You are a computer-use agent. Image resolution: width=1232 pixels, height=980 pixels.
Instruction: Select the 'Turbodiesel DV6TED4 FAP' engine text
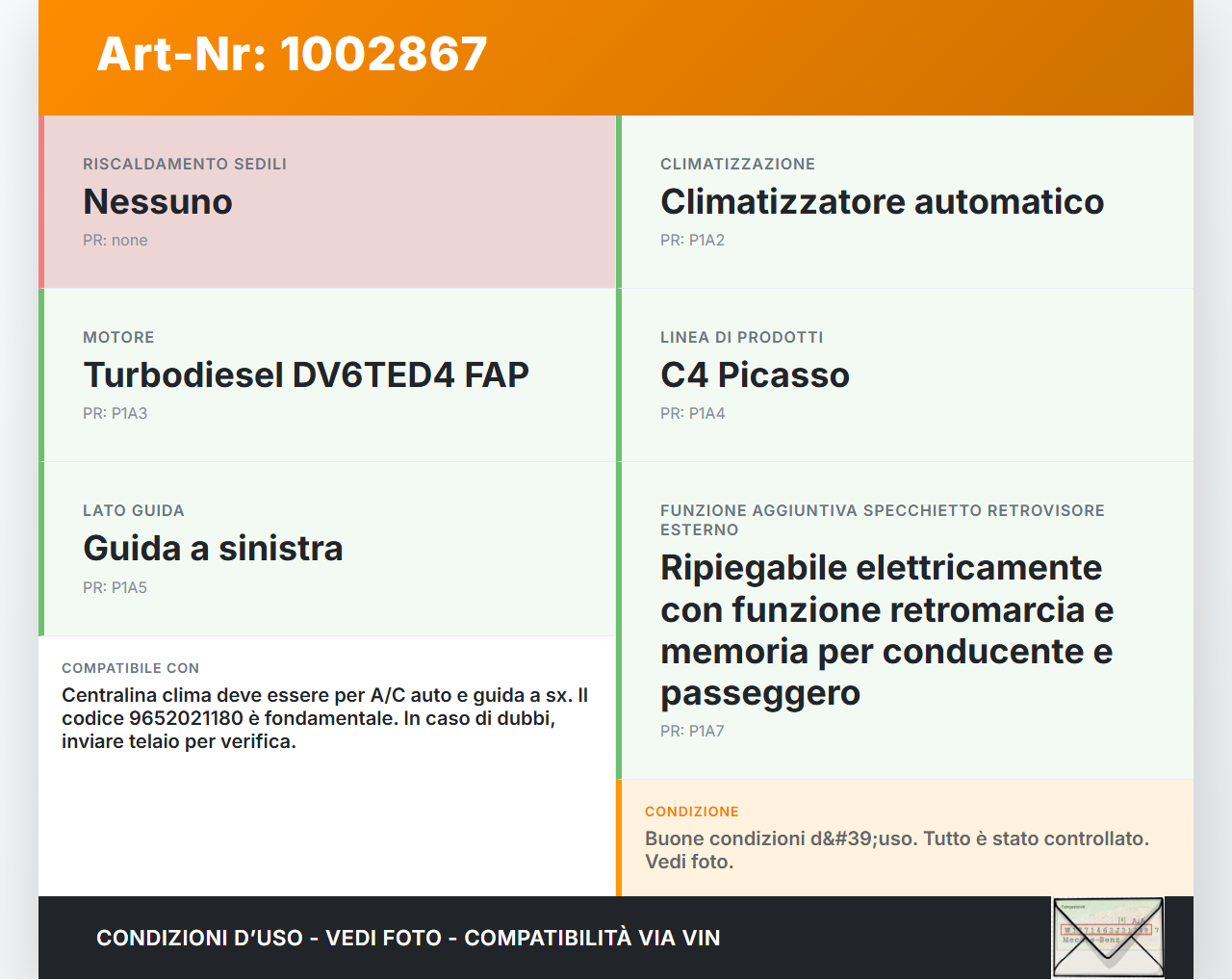(306, 375)
